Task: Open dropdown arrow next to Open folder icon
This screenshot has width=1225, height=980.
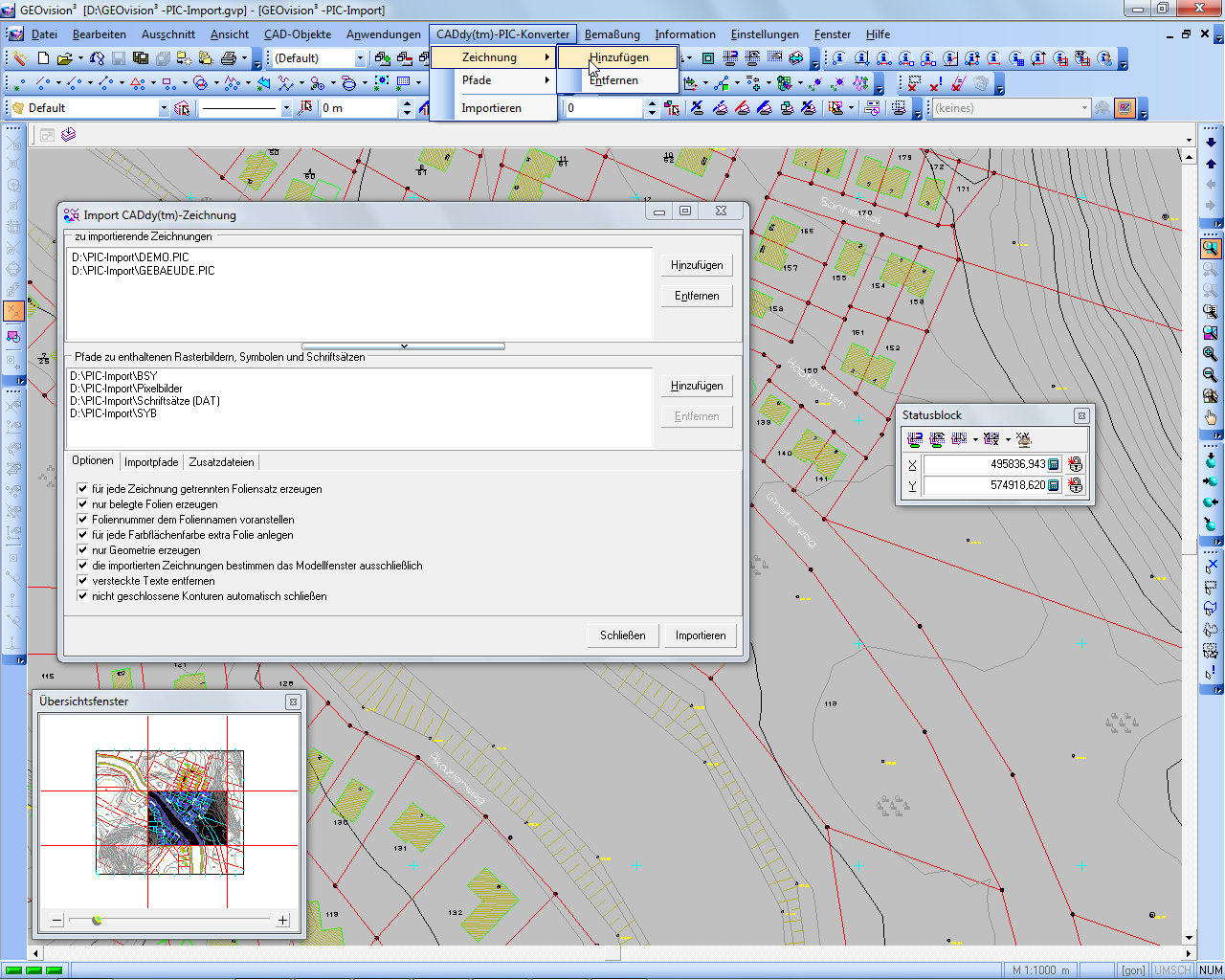Action: (x=80, y=58)
